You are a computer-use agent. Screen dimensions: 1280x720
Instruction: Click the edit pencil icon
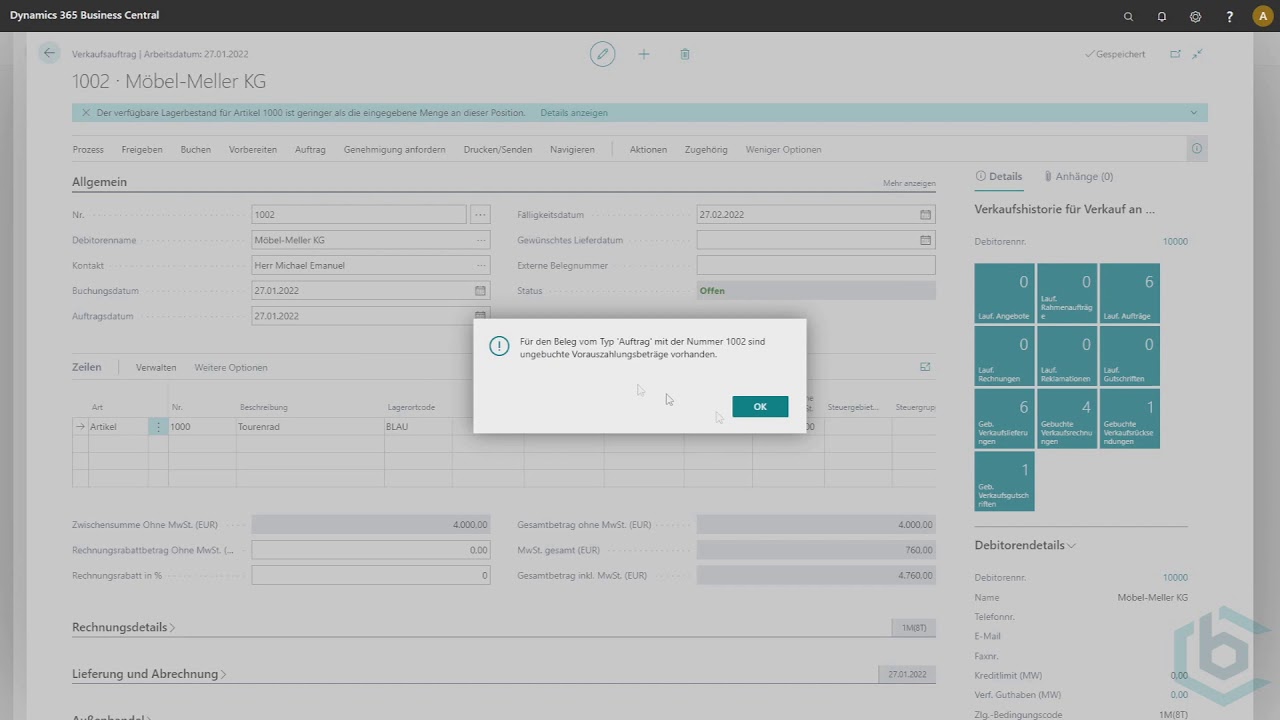[602, 54]
